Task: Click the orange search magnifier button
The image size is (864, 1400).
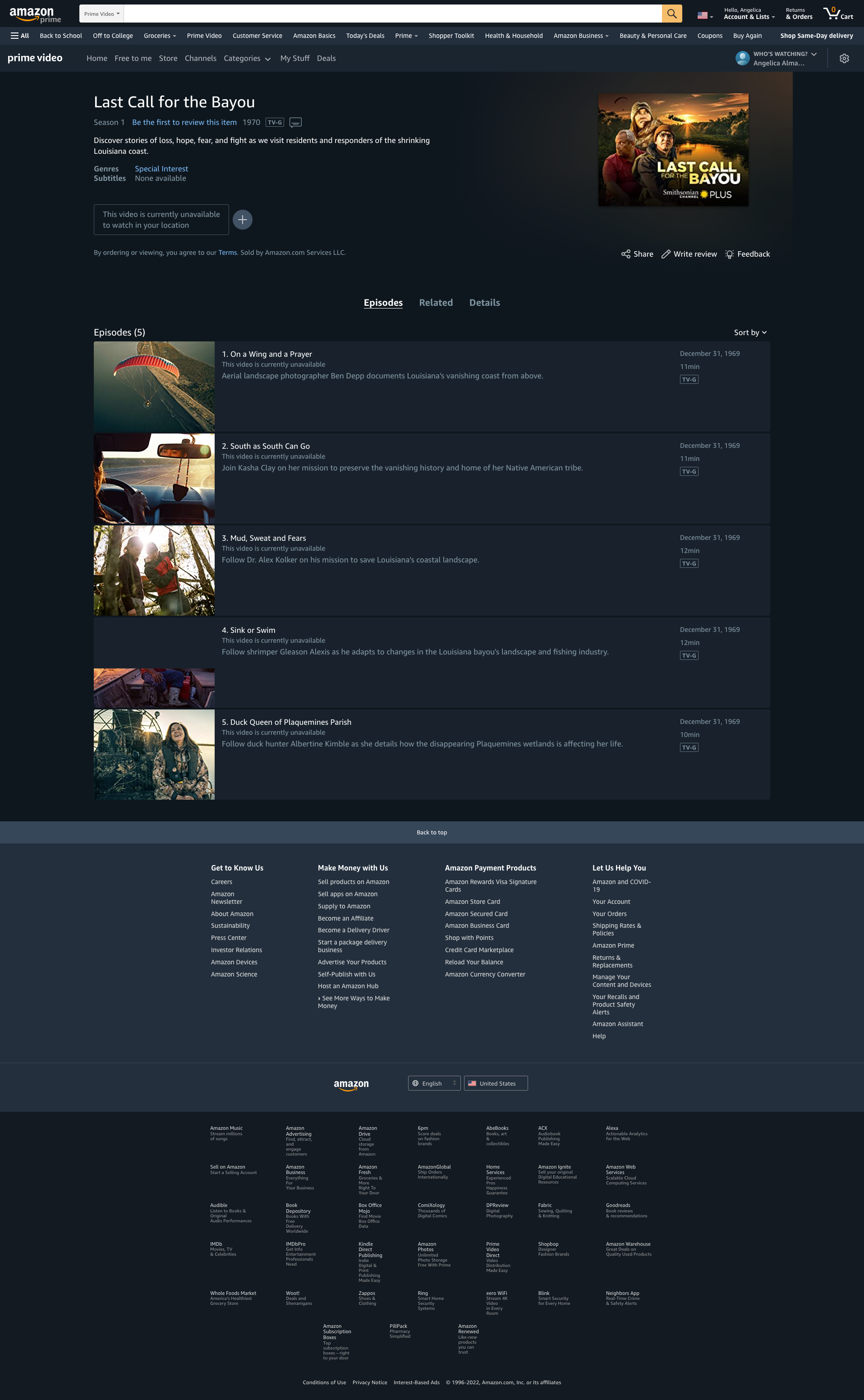Action: tap(671, 14)
